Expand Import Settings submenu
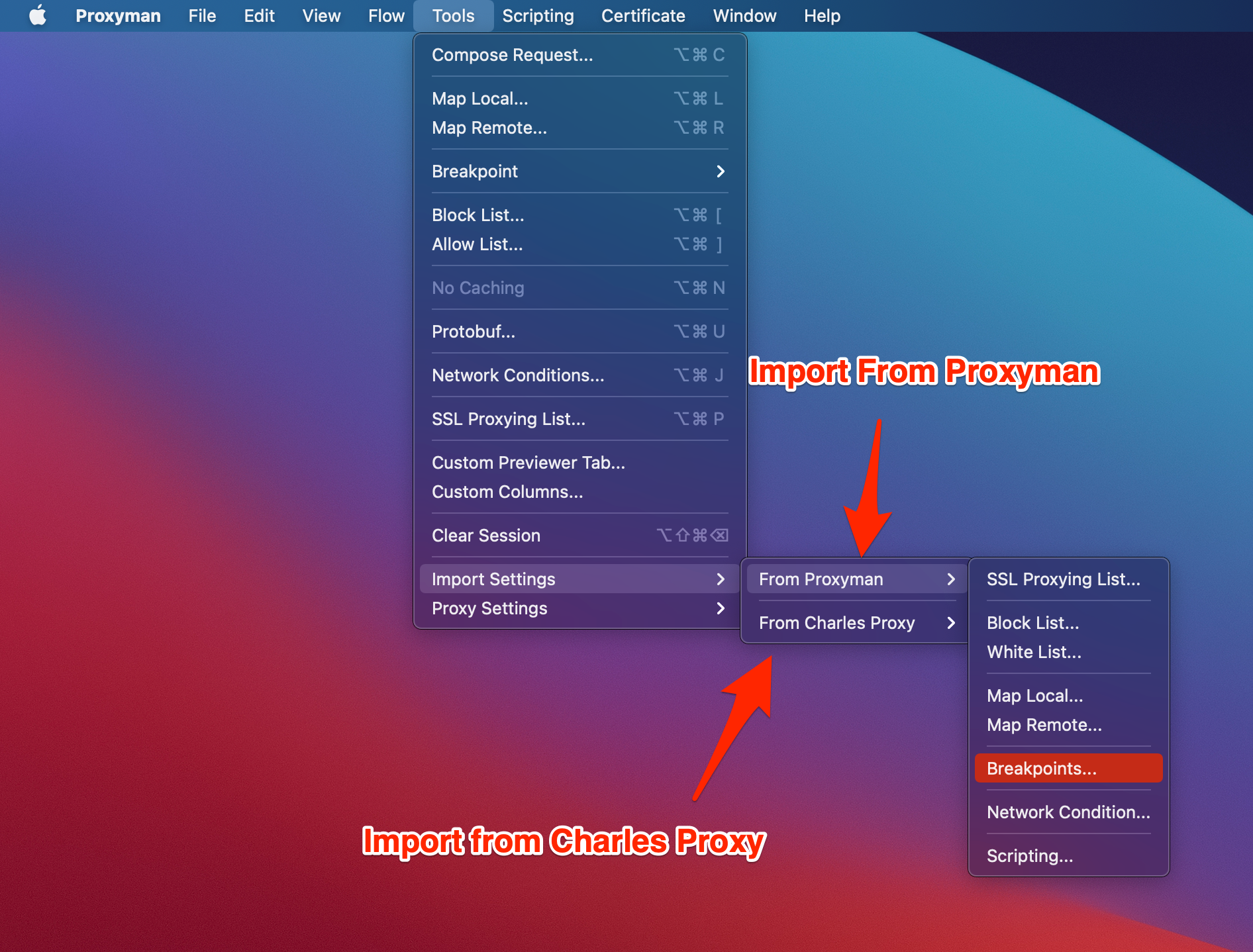Viewport: 1253px width, 952px height. point(579,579)
